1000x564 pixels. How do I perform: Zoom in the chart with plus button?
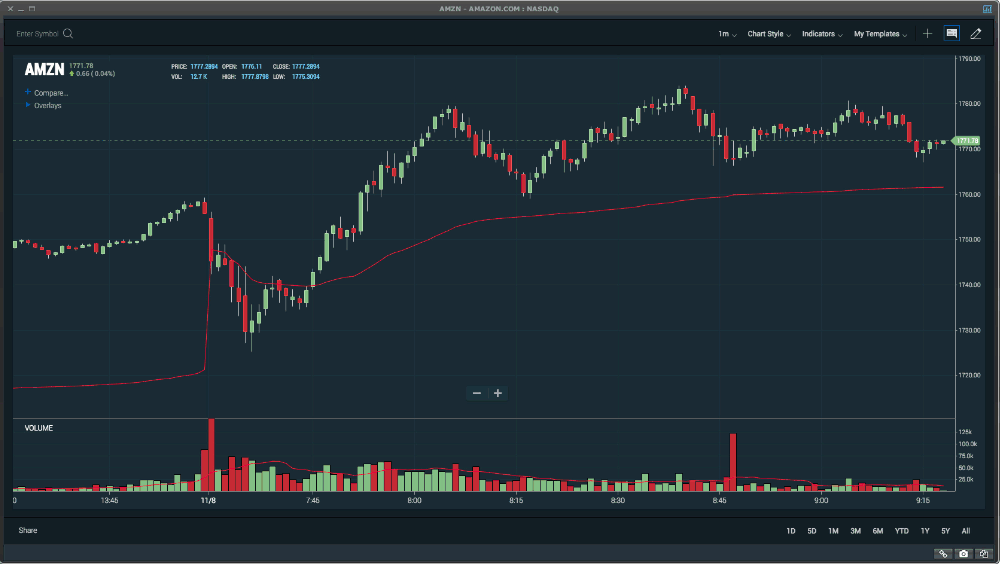click(x=498, y=393)
